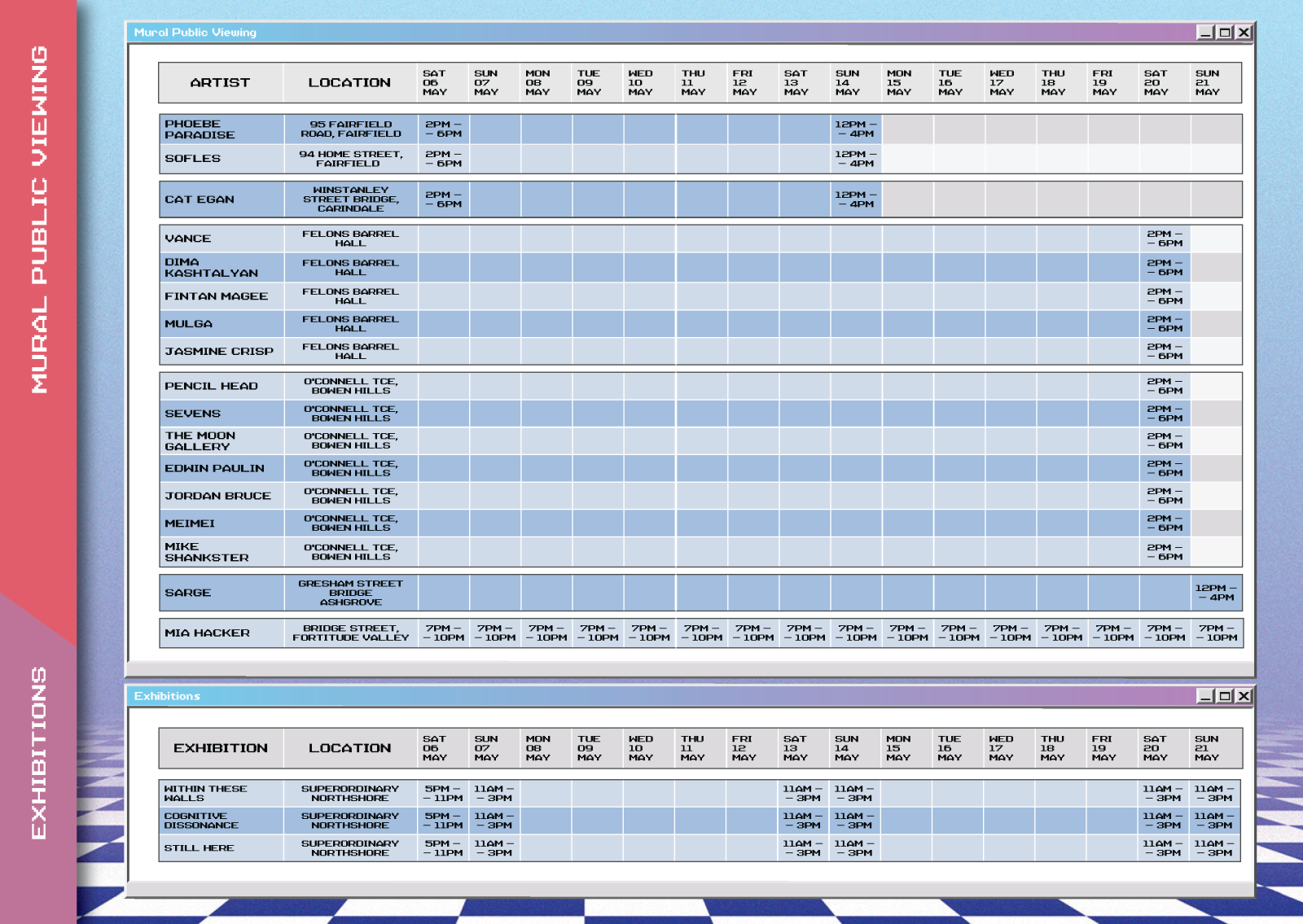Select the Meimei artist name
Viewport: 1303px width, 924px height.
click(x=190, y=523)
